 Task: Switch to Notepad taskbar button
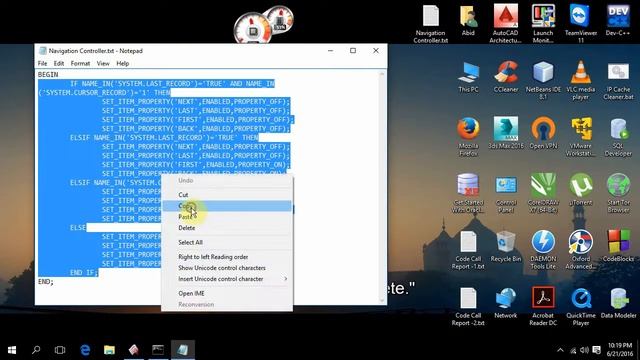click(x=182, y=350)
